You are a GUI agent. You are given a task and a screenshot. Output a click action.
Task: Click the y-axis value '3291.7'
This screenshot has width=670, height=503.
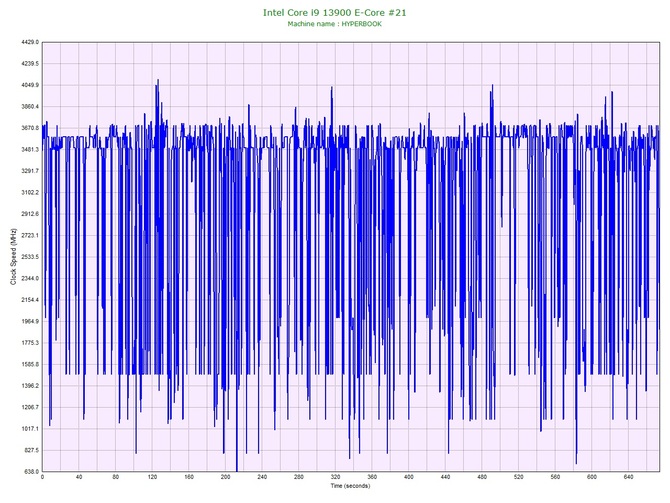[30, 171]
